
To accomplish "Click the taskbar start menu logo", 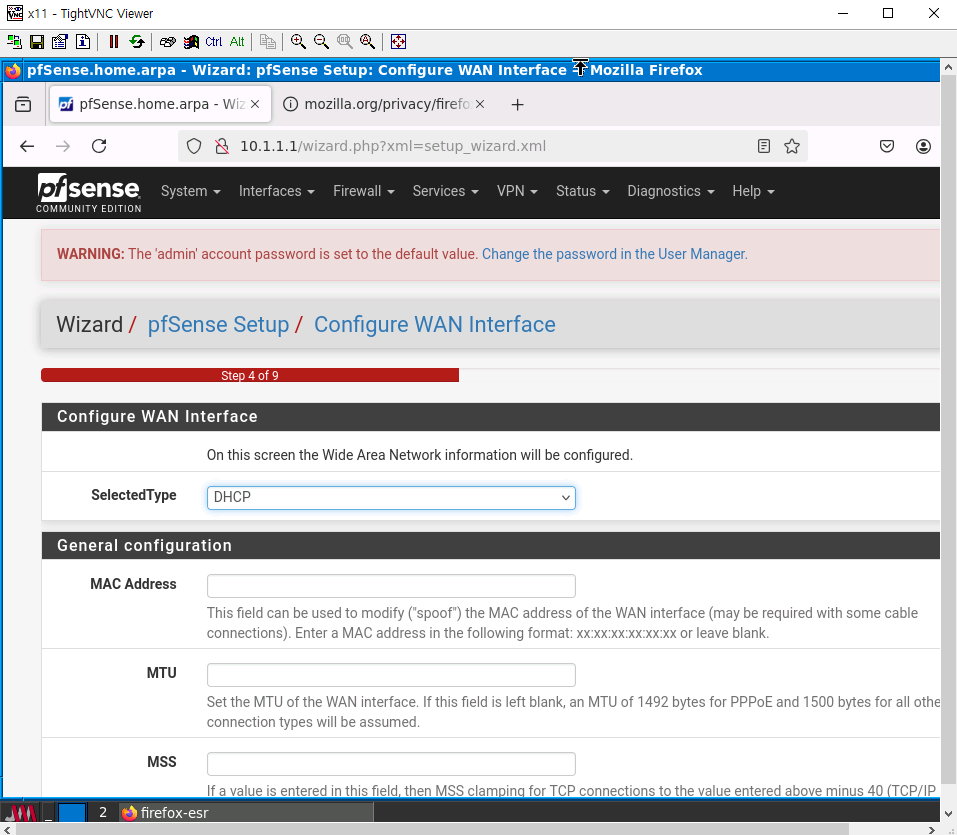I will pos(21,813).
